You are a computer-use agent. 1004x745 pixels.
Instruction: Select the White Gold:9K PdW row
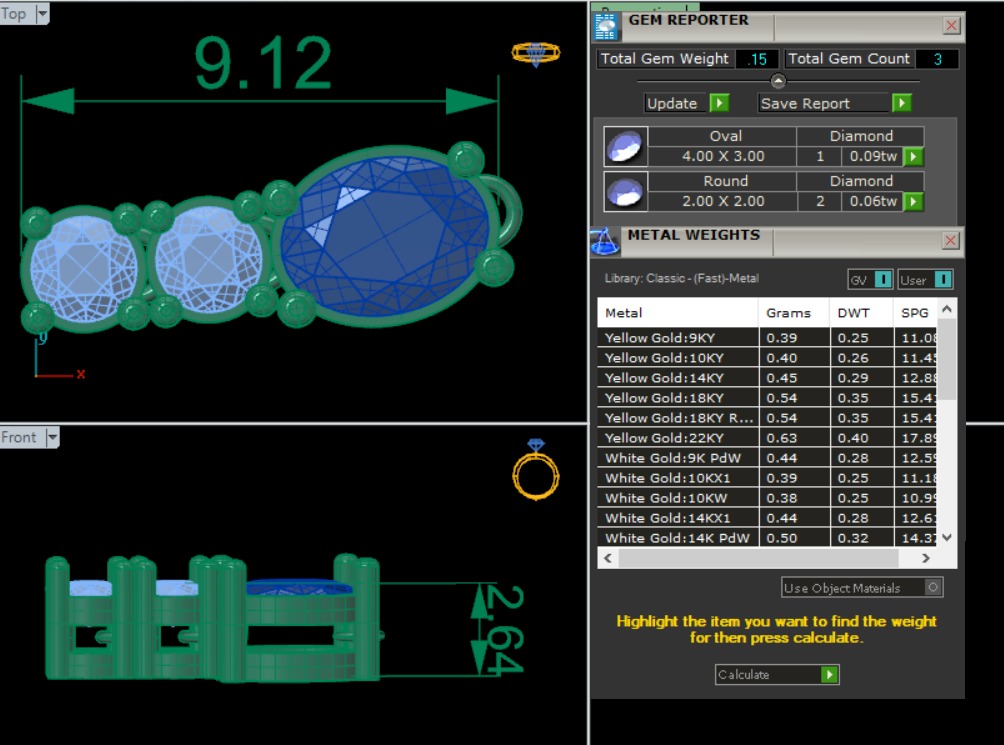click(767, 458)
